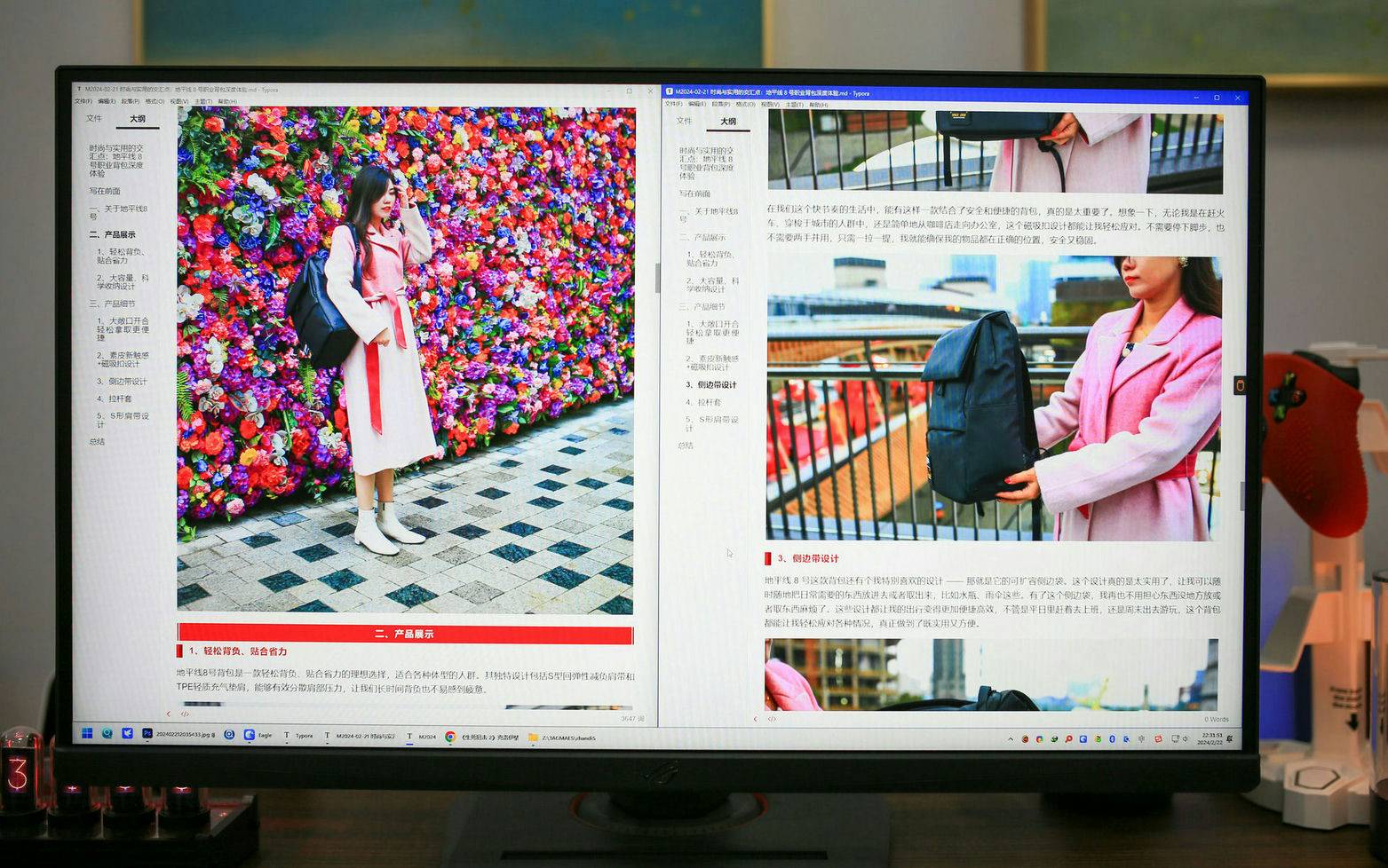1388x868 pixels.
Task: Open the File Explorer folder in taskbar
Action: click(x=533, y=738)
